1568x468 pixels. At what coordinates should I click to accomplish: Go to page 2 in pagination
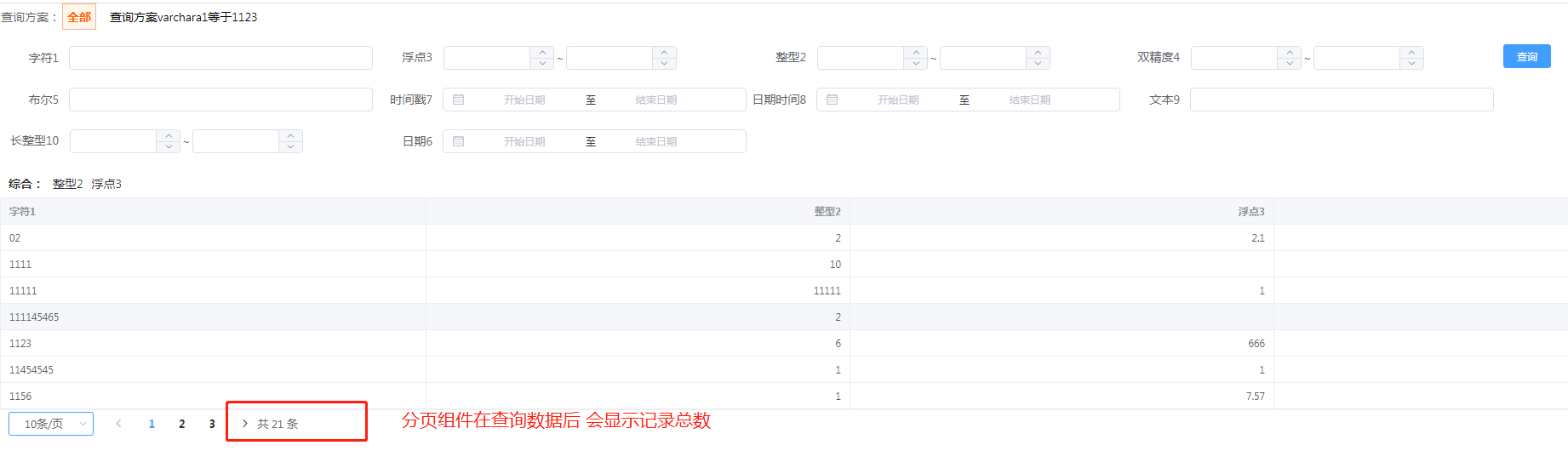tap(182, 424)
